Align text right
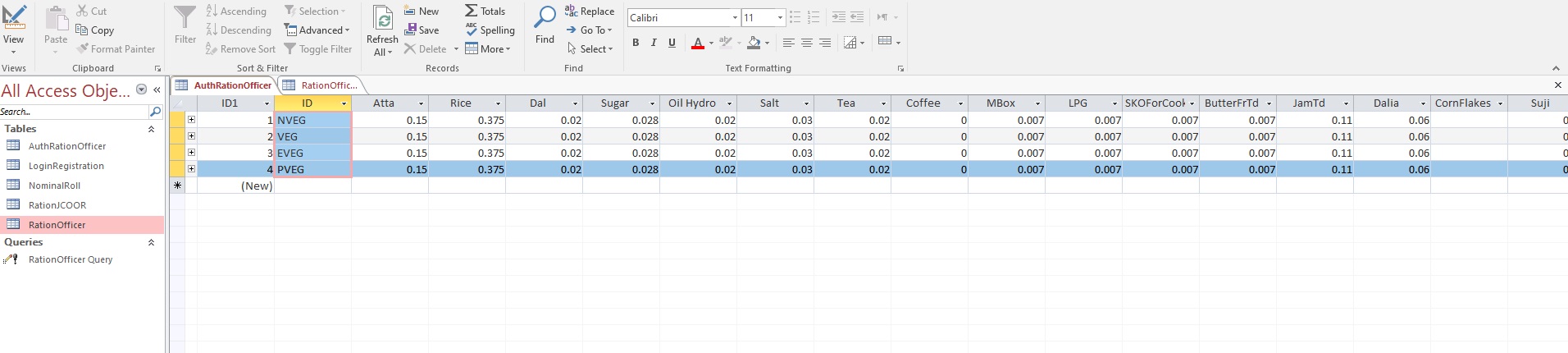 pyautogui.click(x=825, y=43)
